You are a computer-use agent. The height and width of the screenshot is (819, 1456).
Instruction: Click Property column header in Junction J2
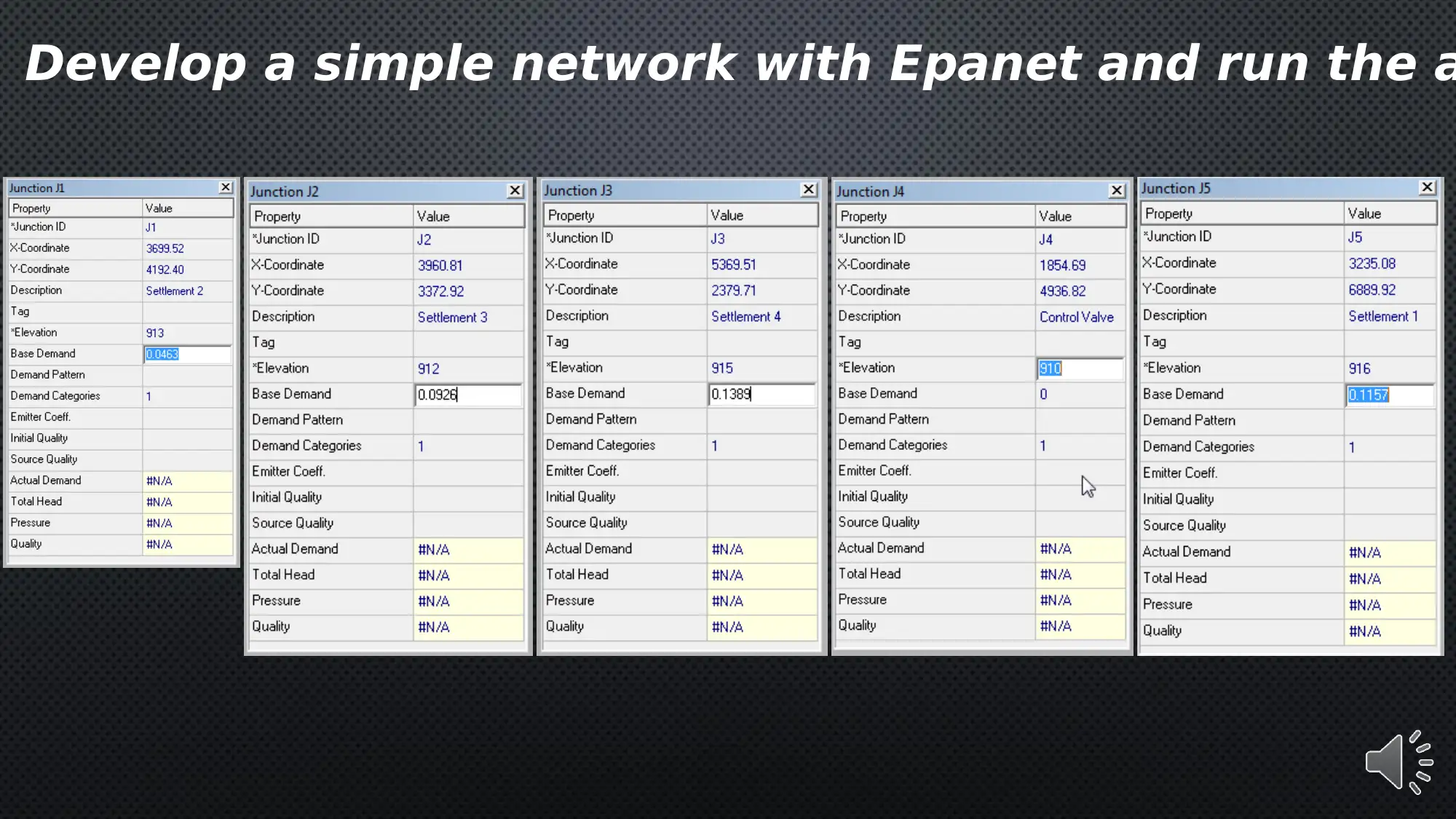331,216
